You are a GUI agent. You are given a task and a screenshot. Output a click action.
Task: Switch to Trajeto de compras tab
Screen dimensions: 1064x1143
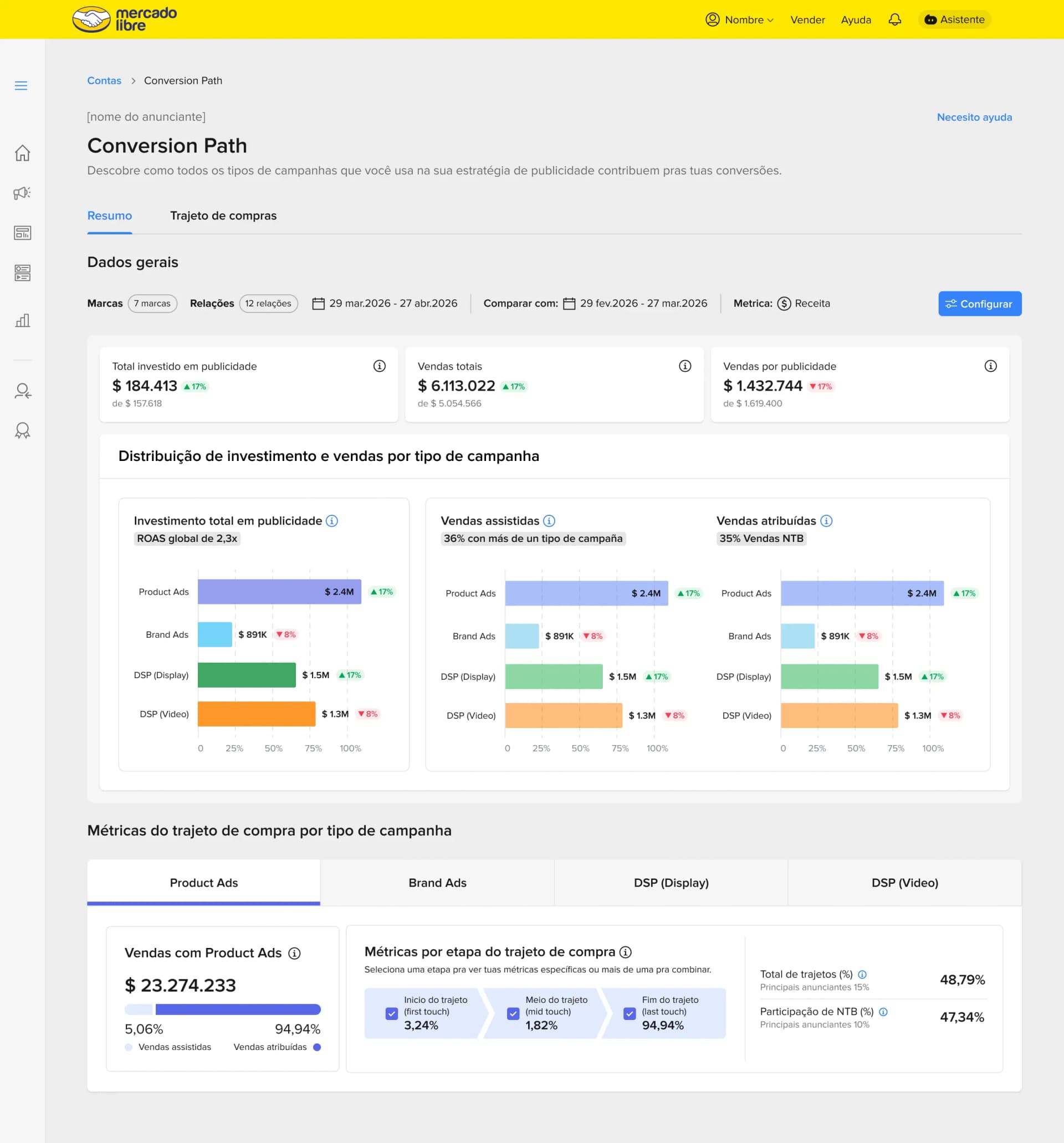click(x=223, y=216)
